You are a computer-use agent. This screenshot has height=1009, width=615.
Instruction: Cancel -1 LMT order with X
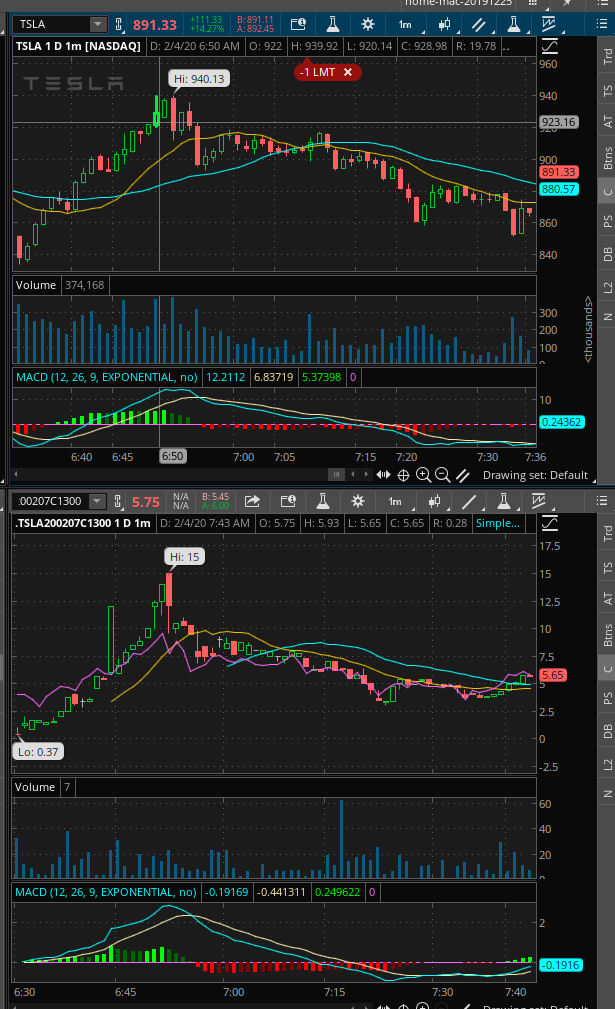click(348, 72)
